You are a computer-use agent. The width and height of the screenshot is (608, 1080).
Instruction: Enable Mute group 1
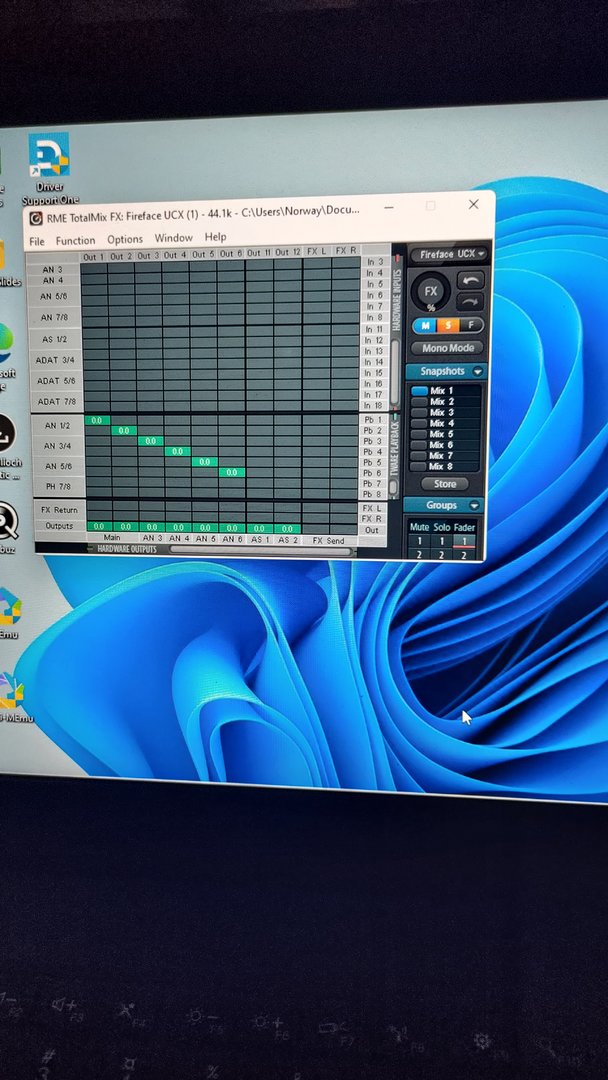tap(419, 541)
